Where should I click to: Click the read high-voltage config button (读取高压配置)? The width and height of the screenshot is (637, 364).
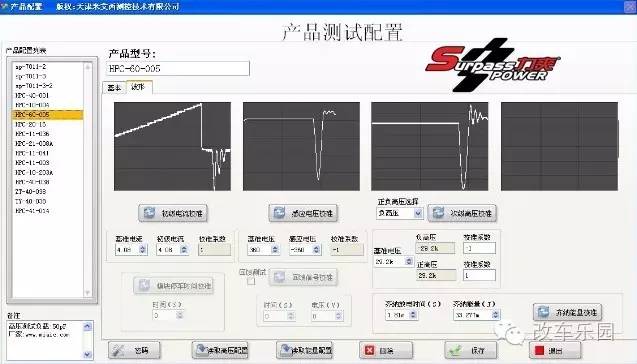pos(220,350)
